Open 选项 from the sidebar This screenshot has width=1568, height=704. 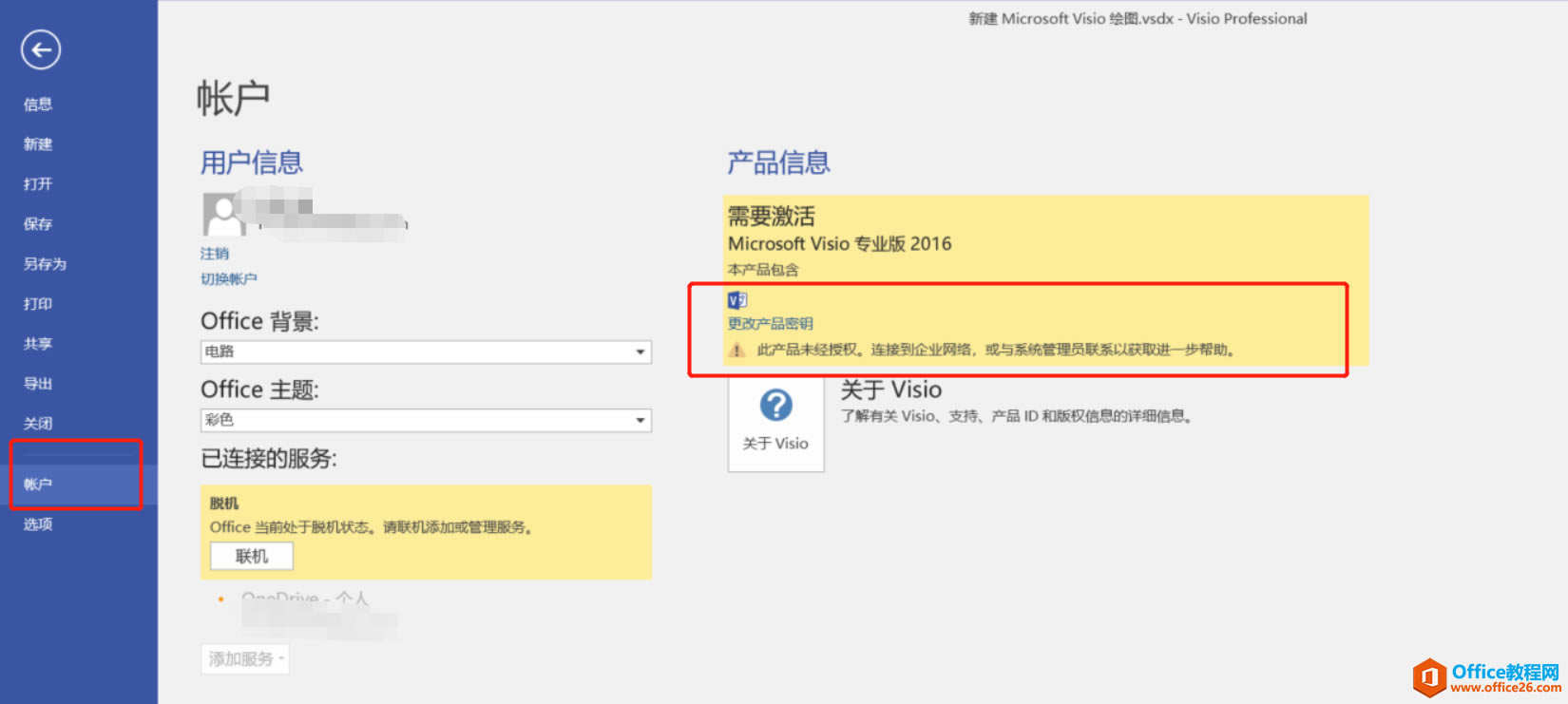coord(38,524)
